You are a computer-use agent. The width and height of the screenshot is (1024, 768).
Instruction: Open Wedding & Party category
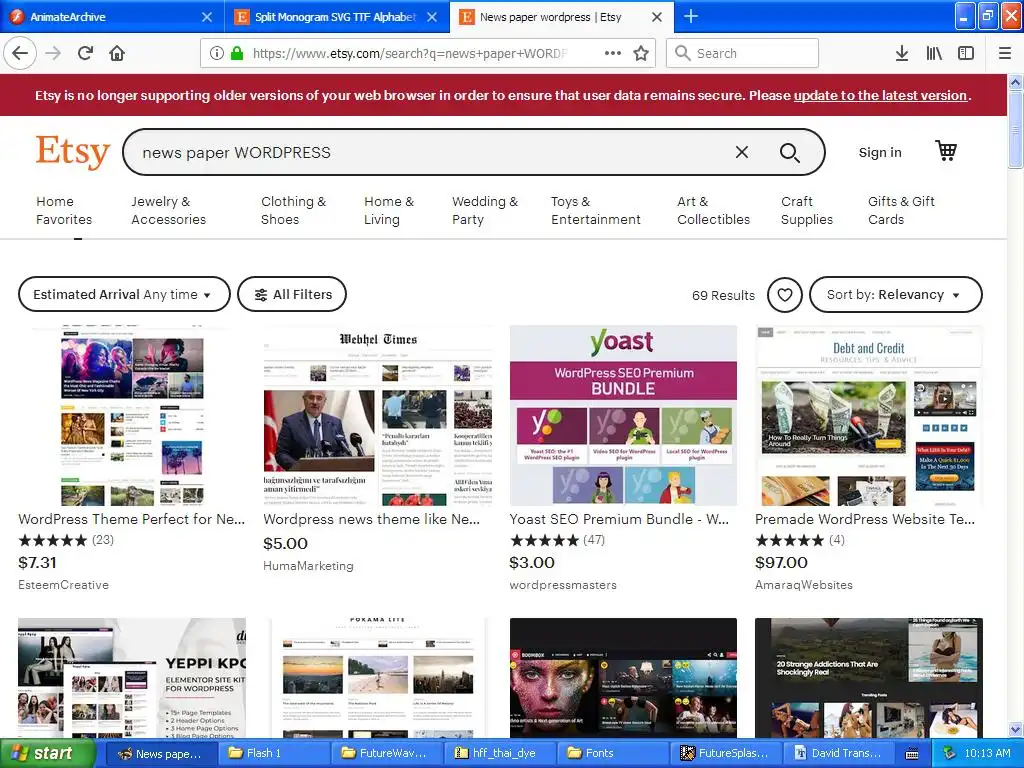click(x=485, y=210)
